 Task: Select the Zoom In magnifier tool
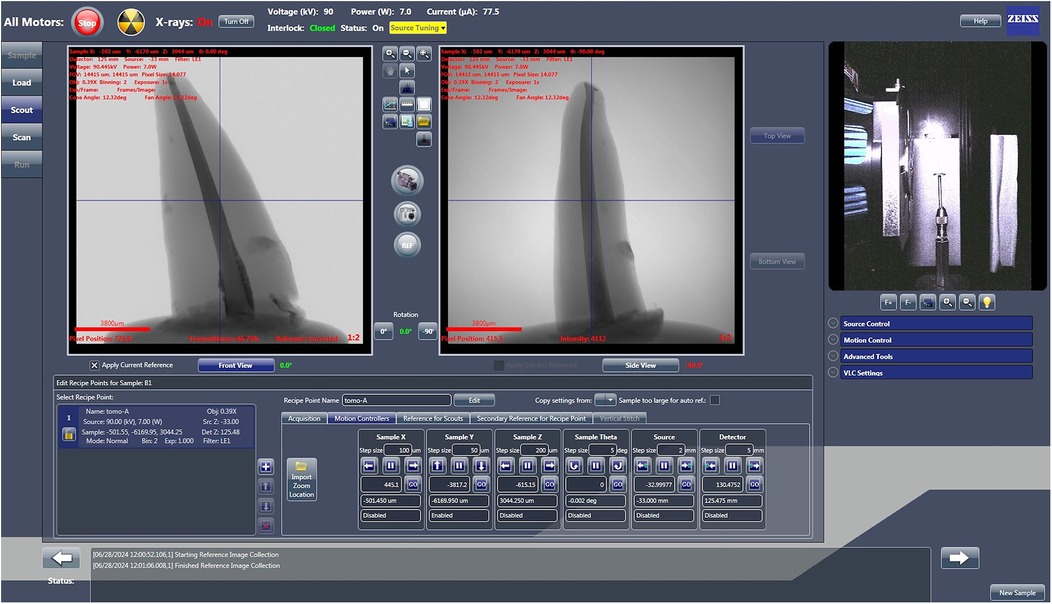[388, 52]
